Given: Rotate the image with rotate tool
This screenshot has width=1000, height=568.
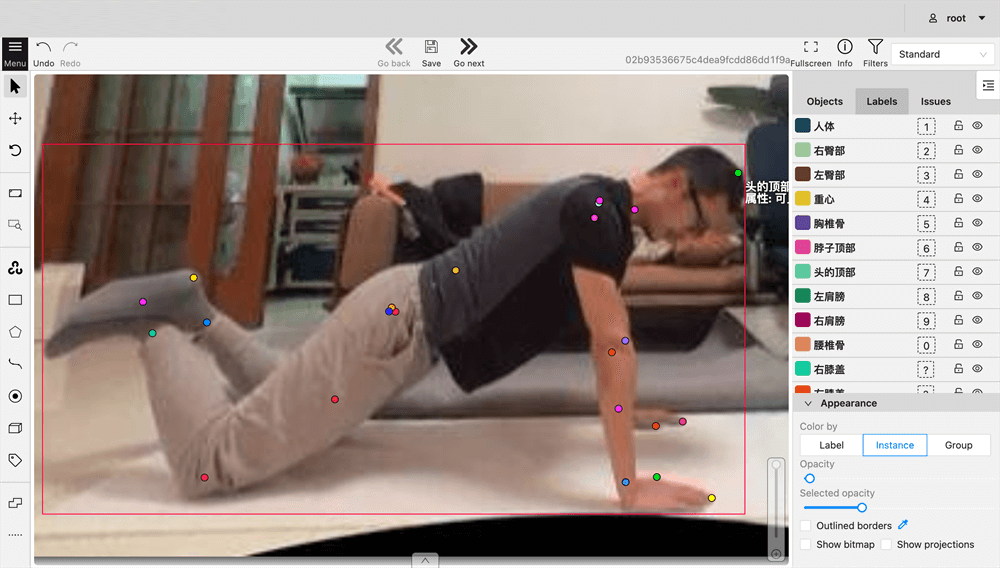Looking at the screenshot, I should click(x=15, y=150).
